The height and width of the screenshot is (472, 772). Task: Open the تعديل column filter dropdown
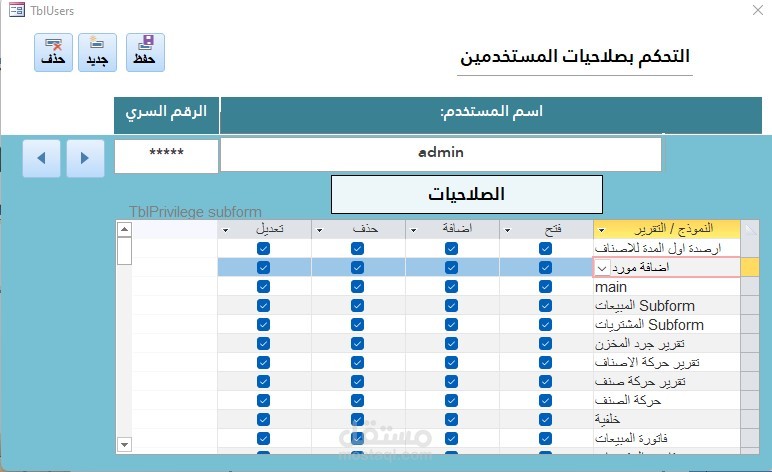[225, 230]
